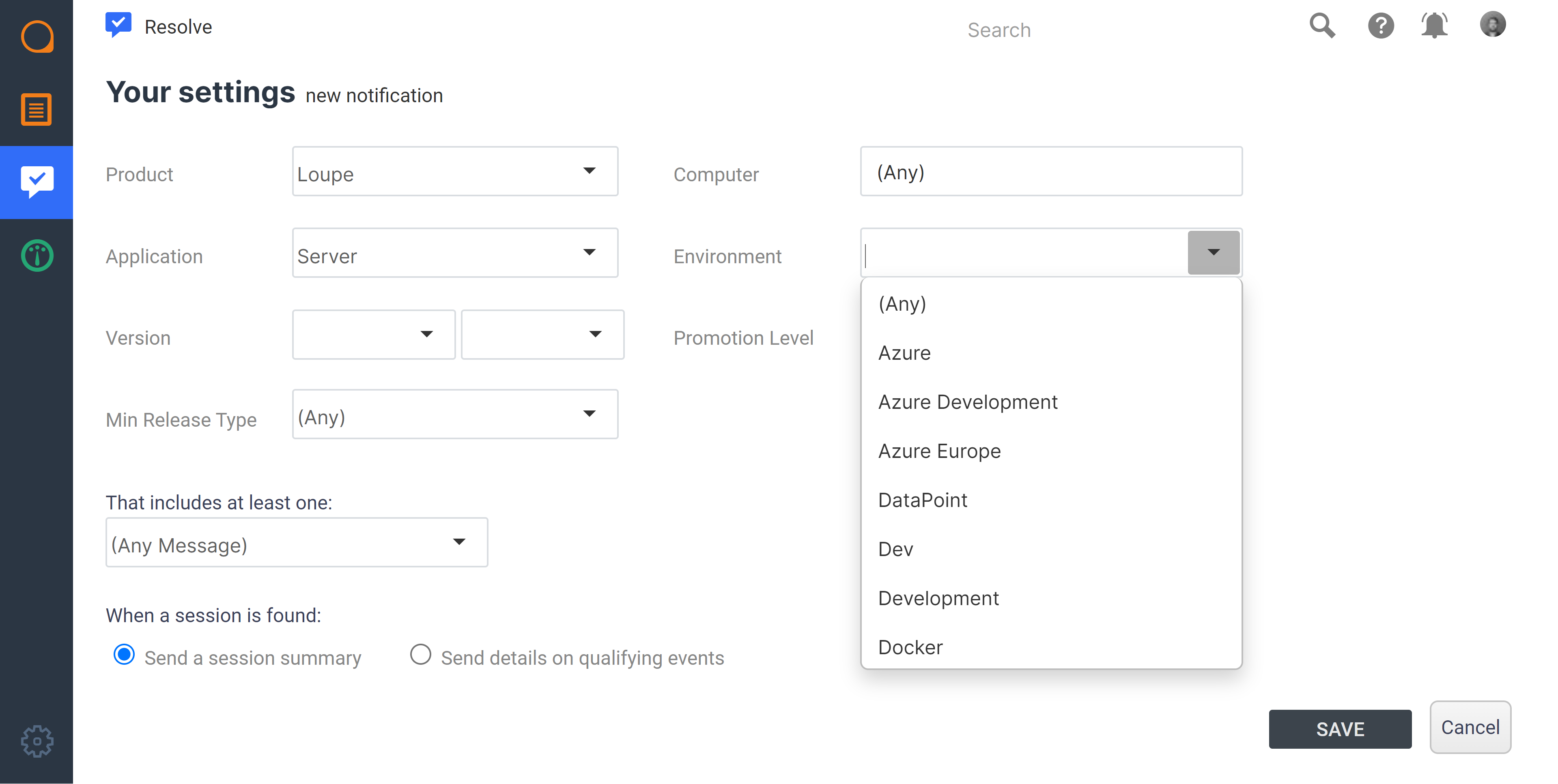The width and height of the screenshot is (1558, 784).
Task: Choose (Any) in Environment list
Action: click(1051, 303)
